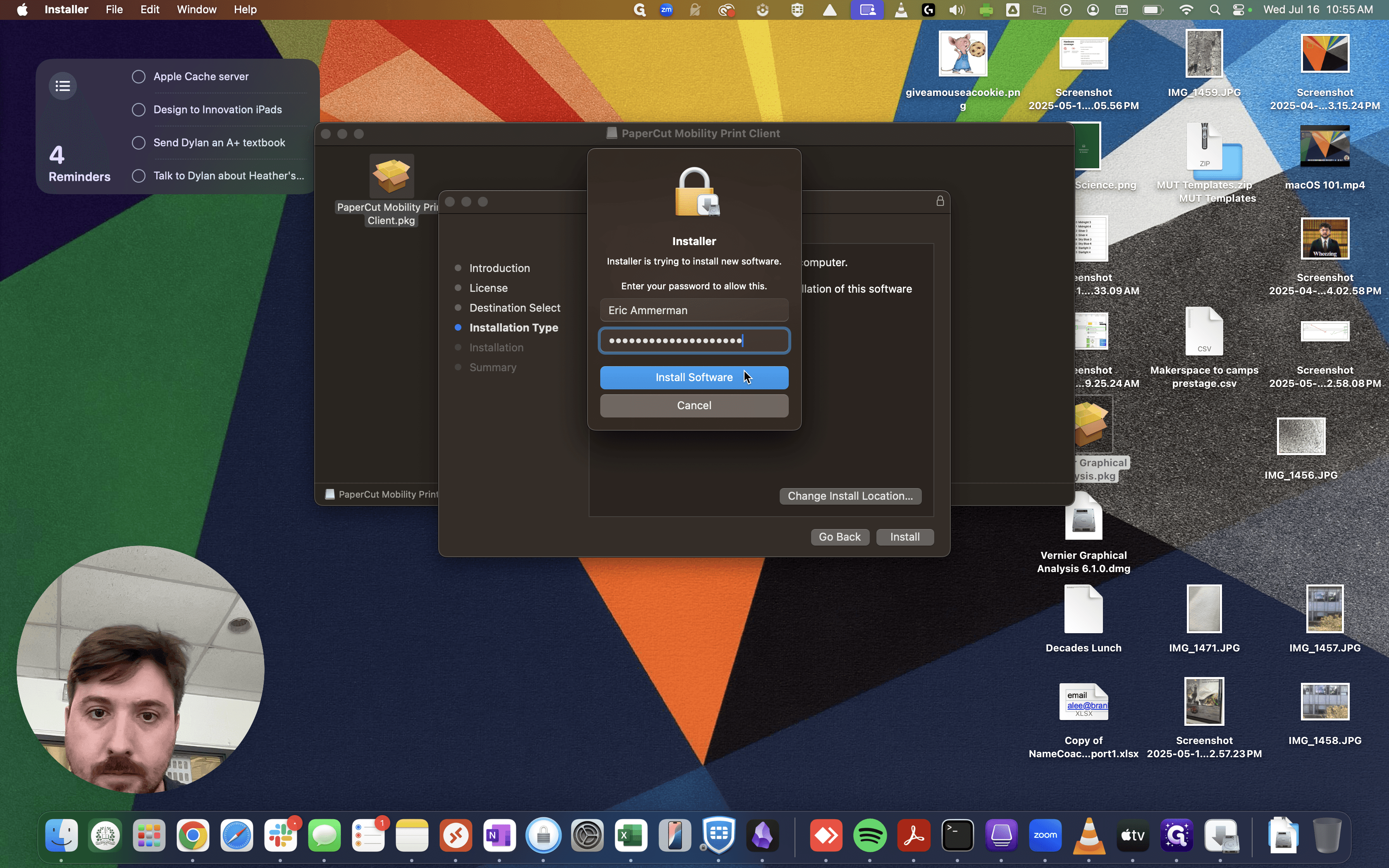Open the Edit menu
Viewport: 1389px width, 868px height.
pos(150,10)
